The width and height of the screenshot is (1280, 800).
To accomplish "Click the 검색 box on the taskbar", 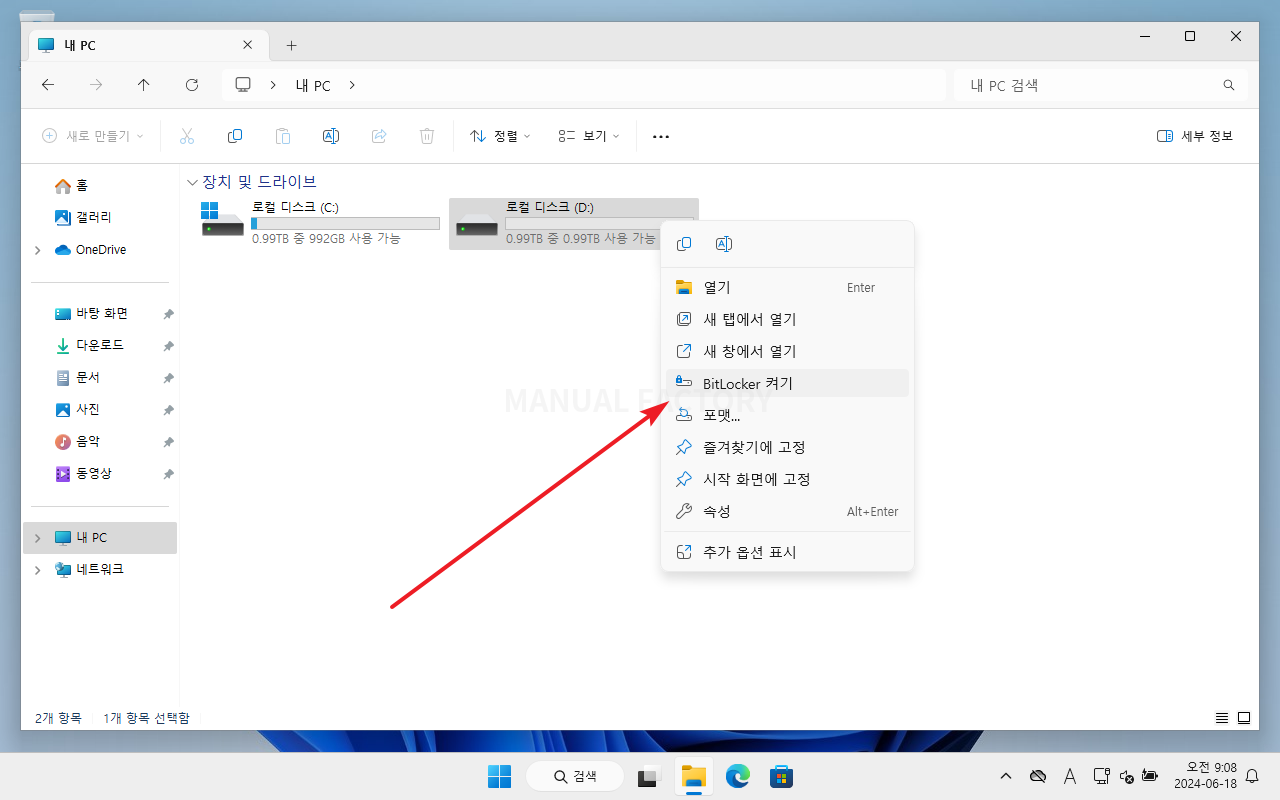I will pyautogui.click(x=576, y=776).
